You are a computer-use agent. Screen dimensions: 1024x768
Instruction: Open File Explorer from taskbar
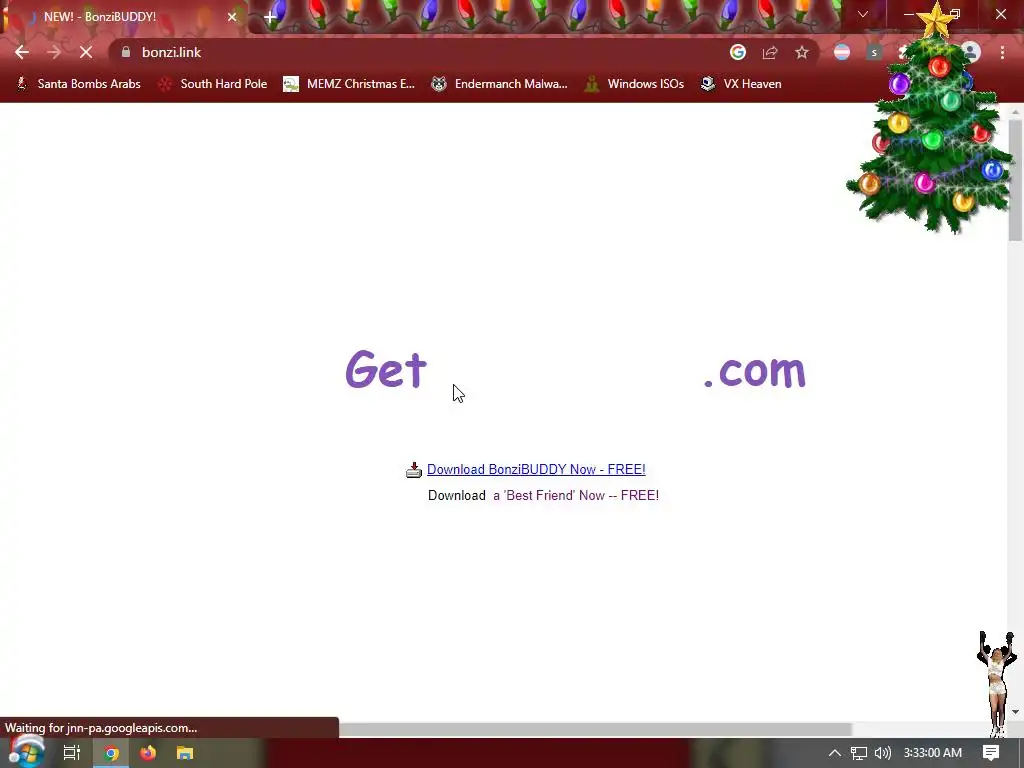pyautogui.click(x=185, y=753)
